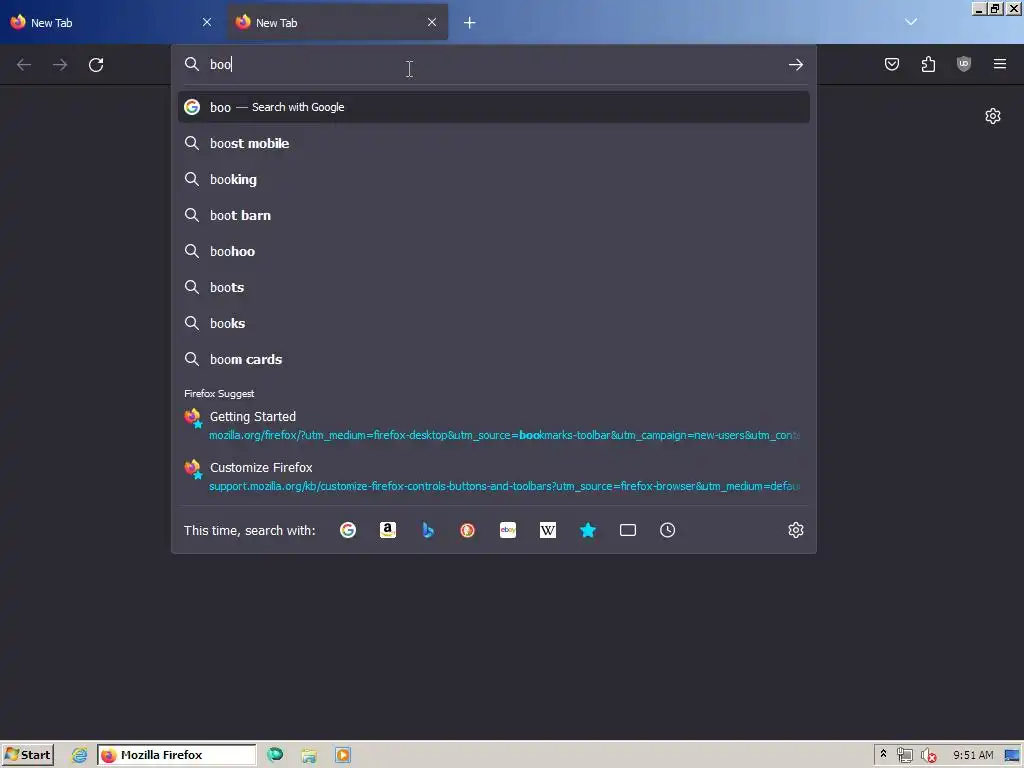Open the Extensions puzzle icon
Viewport: 1024px width, 768px height.
pyautogui.click(x=928, y=64)
